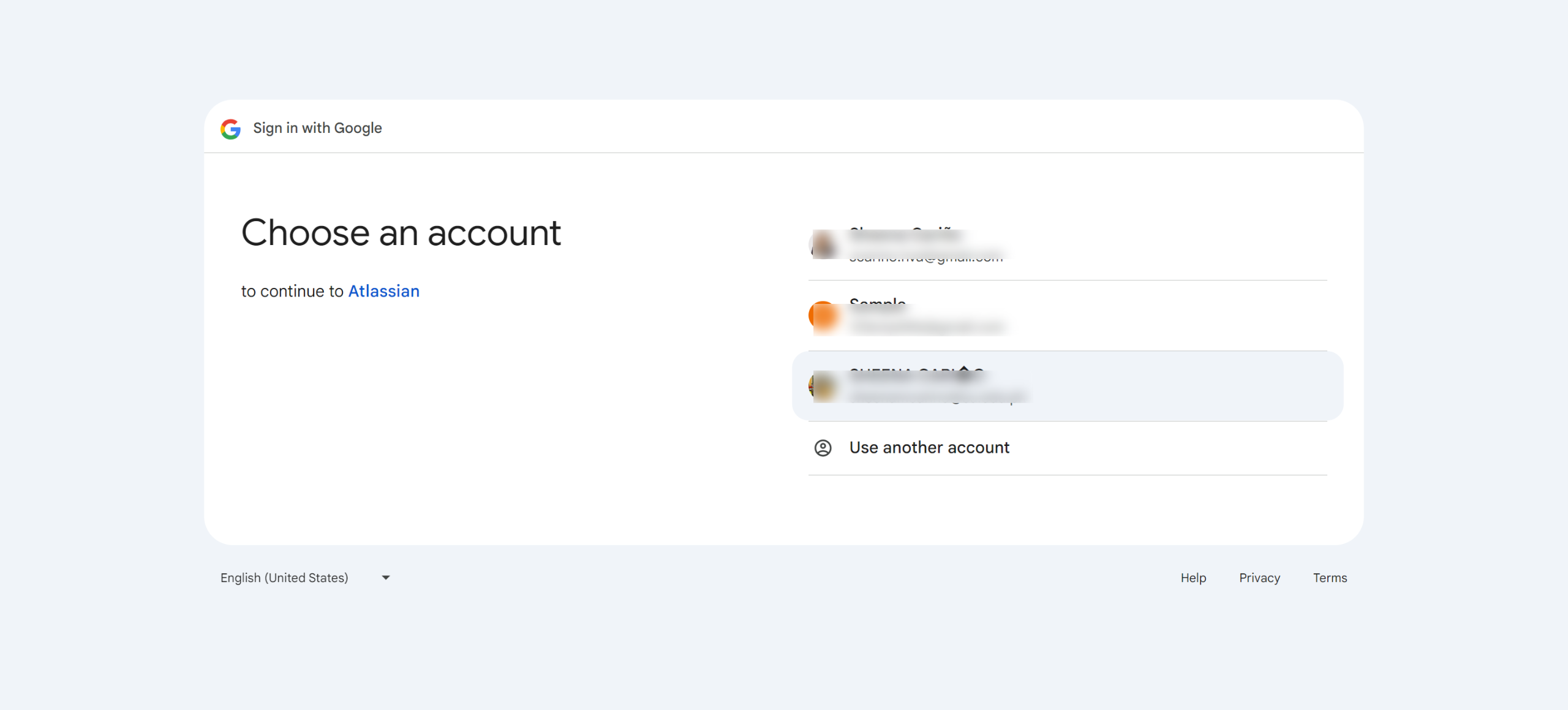Image resolution: width=1568 pixels, height=710 pixels.
Task: Click the orange avatar of the Sample account
Action: point(823,316)
